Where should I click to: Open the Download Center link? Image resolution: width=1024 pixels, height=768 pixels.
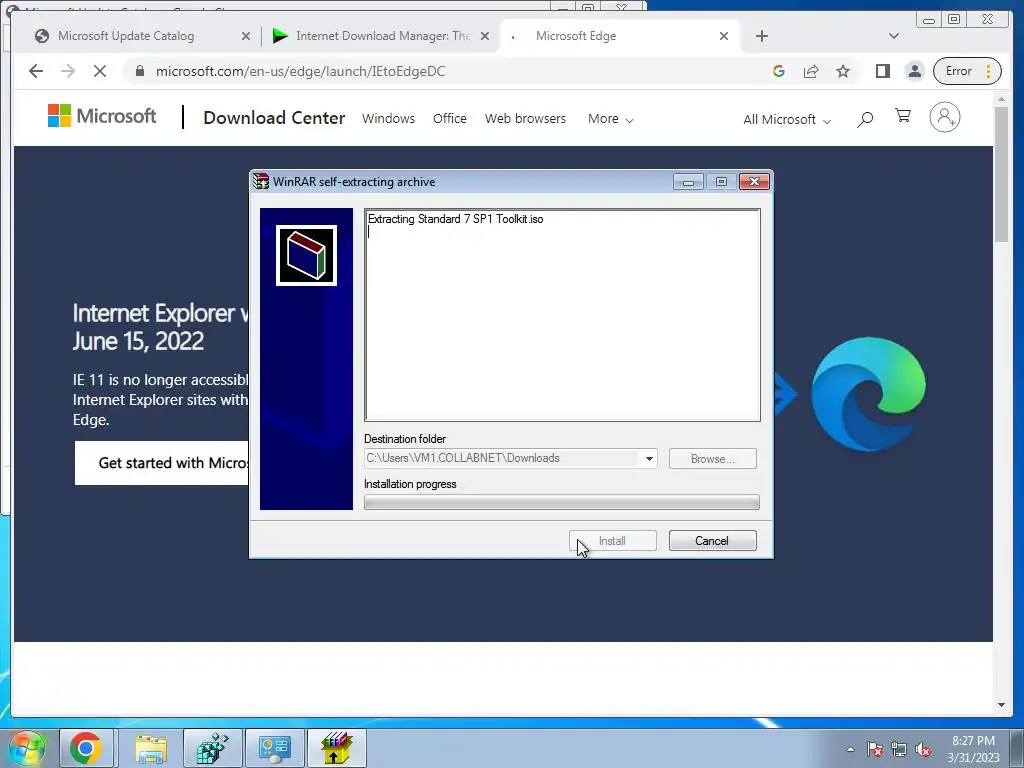tap(274, 118)
